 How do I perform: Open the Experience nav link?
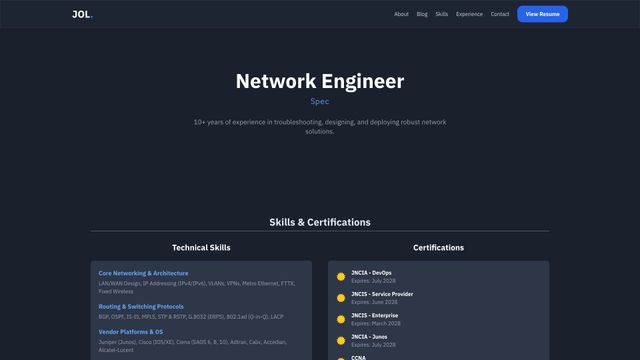(469, 14)
